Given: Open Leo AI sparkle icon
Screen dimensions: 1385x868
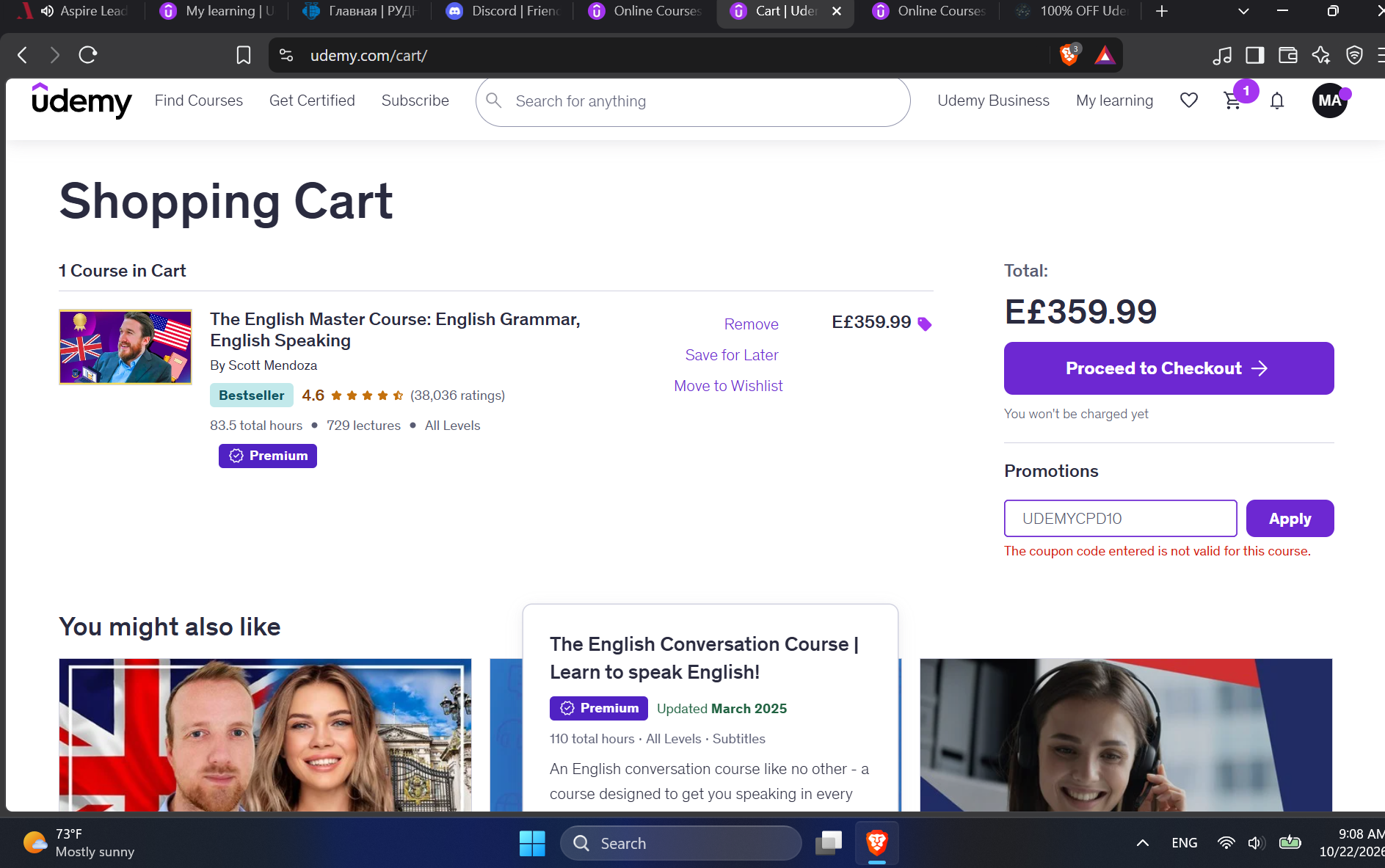Looking at the screenshot, I should point(1321,55).
